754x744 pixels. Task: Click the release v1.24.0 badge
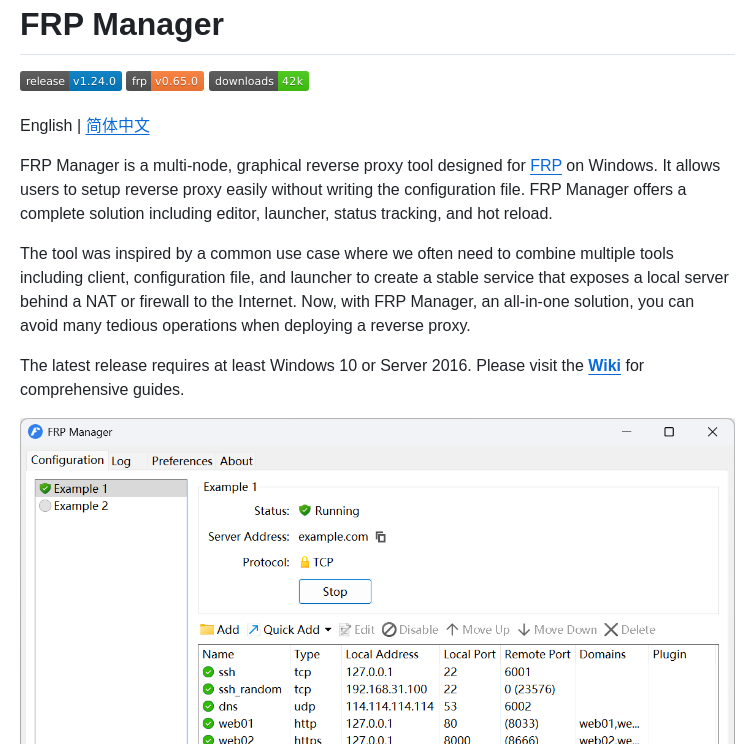(x=71, y=81)
